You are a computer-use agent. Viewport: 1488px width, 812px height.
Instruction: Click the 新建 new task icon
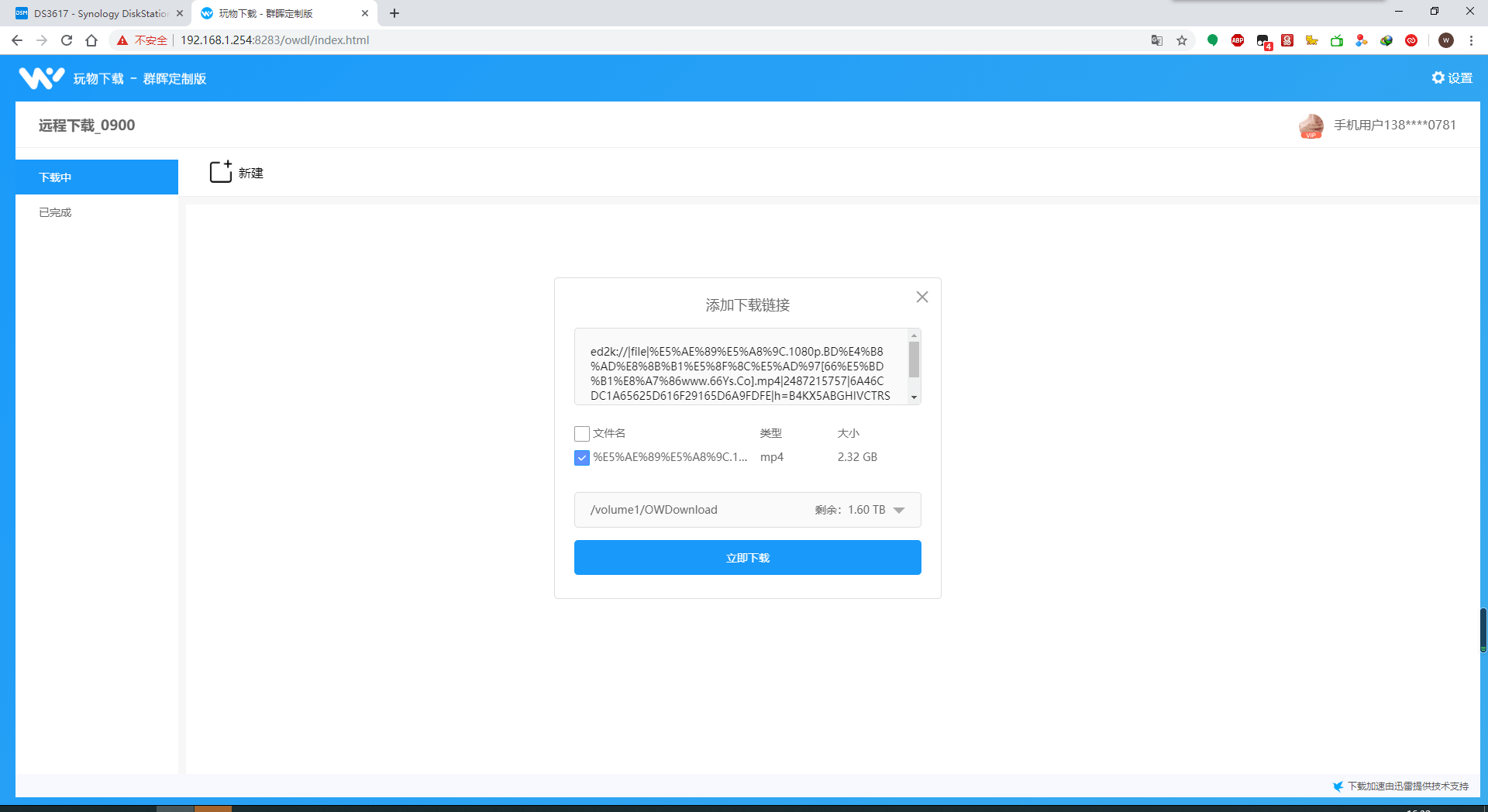pyautogui.click(x=221, y=171)
